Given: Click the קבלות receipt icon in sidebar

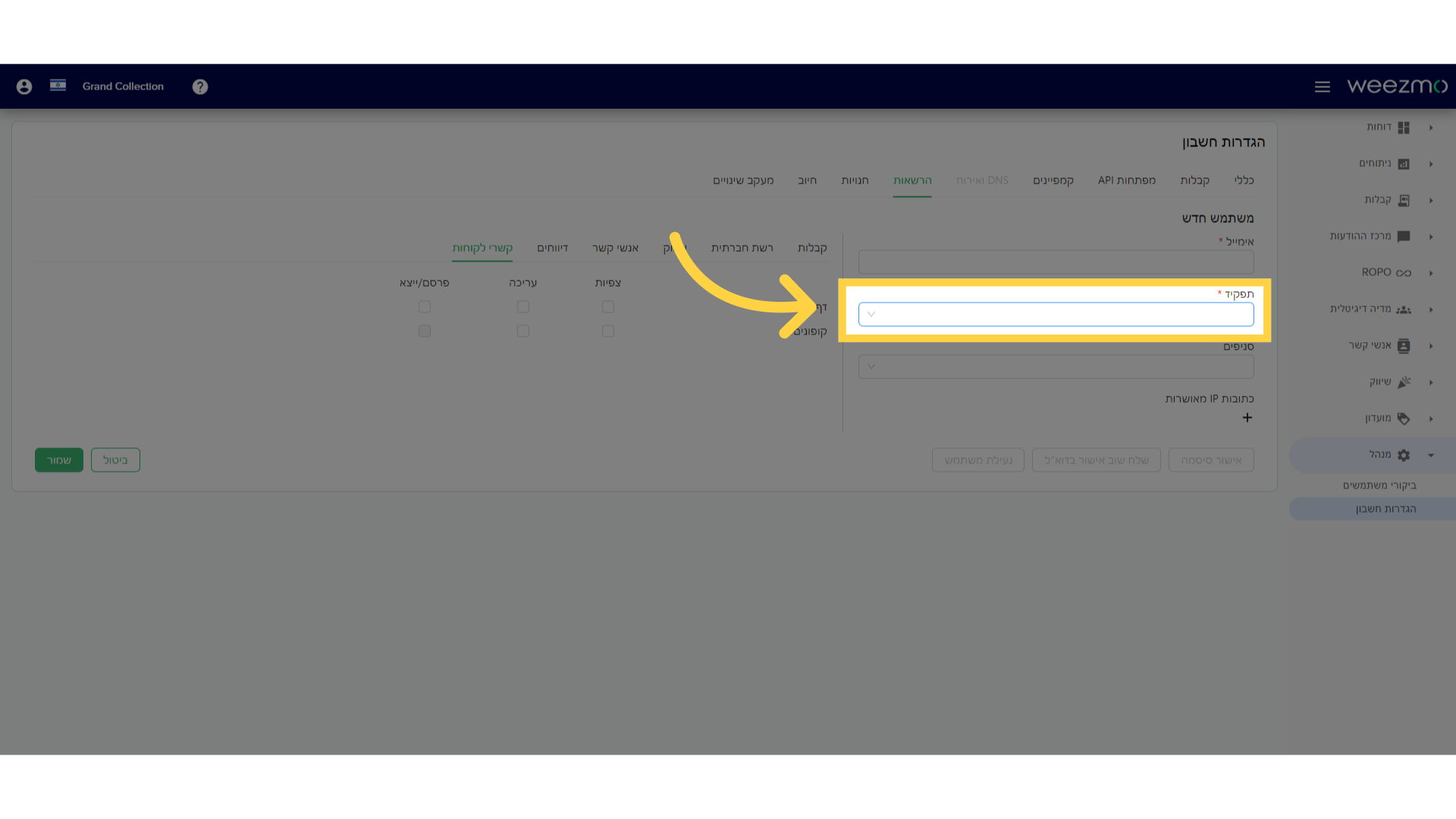Looking at the screenshot, I should [x=1404, y=200].
